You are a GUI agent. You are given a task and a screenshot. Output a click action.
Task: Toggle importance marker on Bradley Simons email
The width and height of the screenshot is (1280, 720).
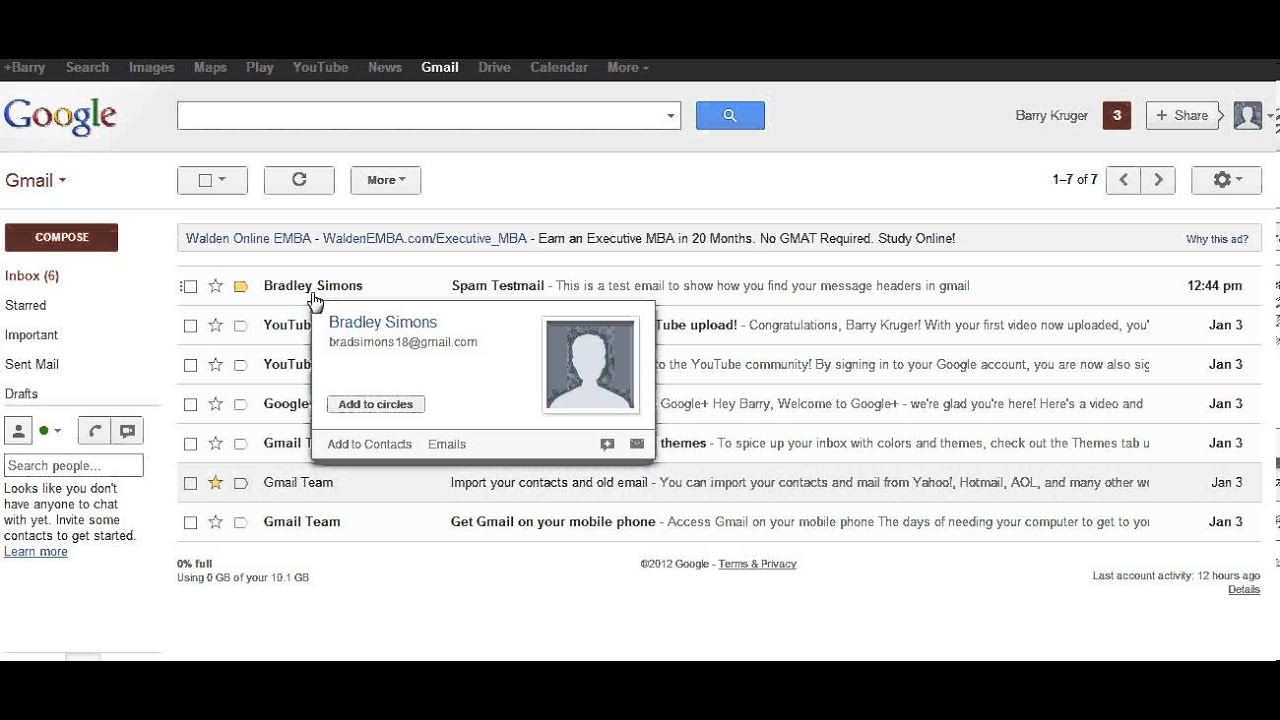coord(240,286)
